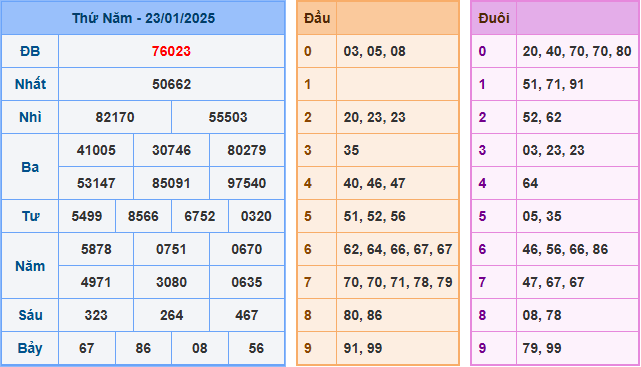Select the Nhì prize number 55503
The width and height of the screenshot is (641, 367).
pos(228,118)
